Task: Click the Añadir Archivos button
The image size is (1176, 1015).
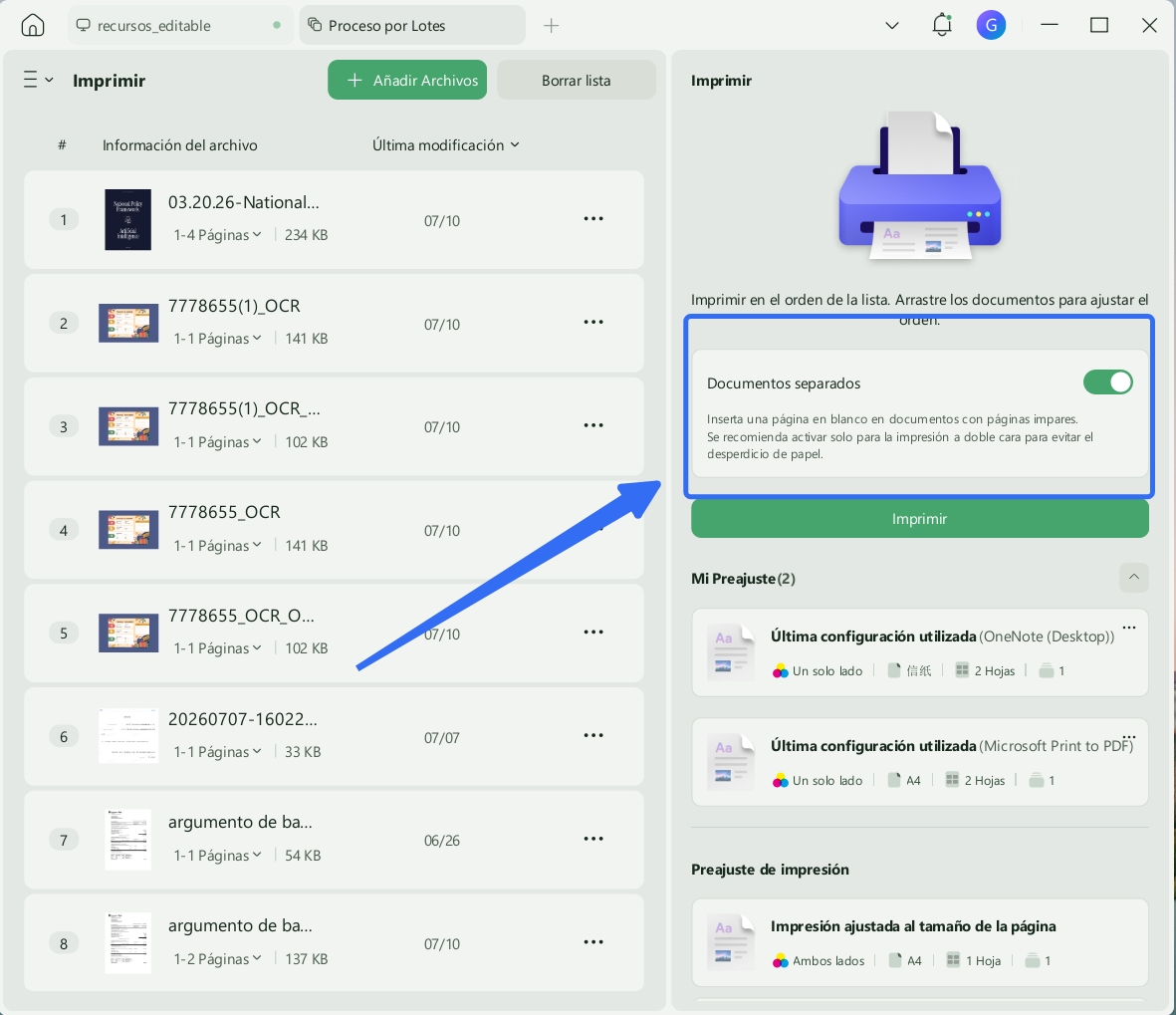Action: click(407, 80)
